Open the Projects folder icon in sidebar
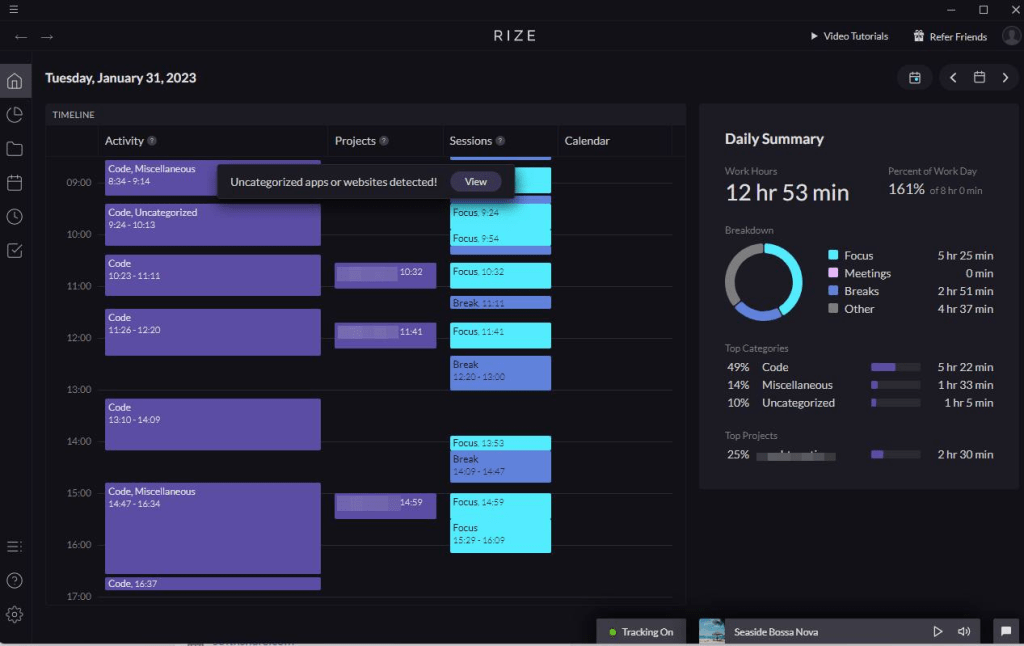The height and width of the screenshot is (646, 1024). 15,149
